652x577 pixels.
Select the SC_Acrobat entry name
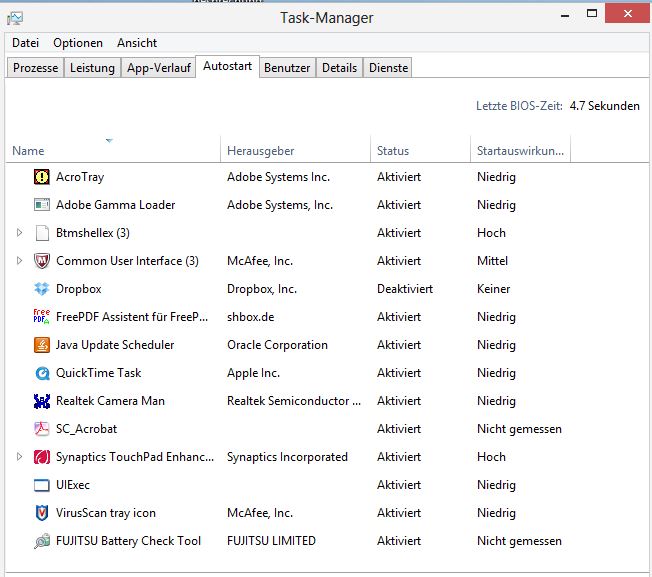pyautogui.click(x=86, y=429)
